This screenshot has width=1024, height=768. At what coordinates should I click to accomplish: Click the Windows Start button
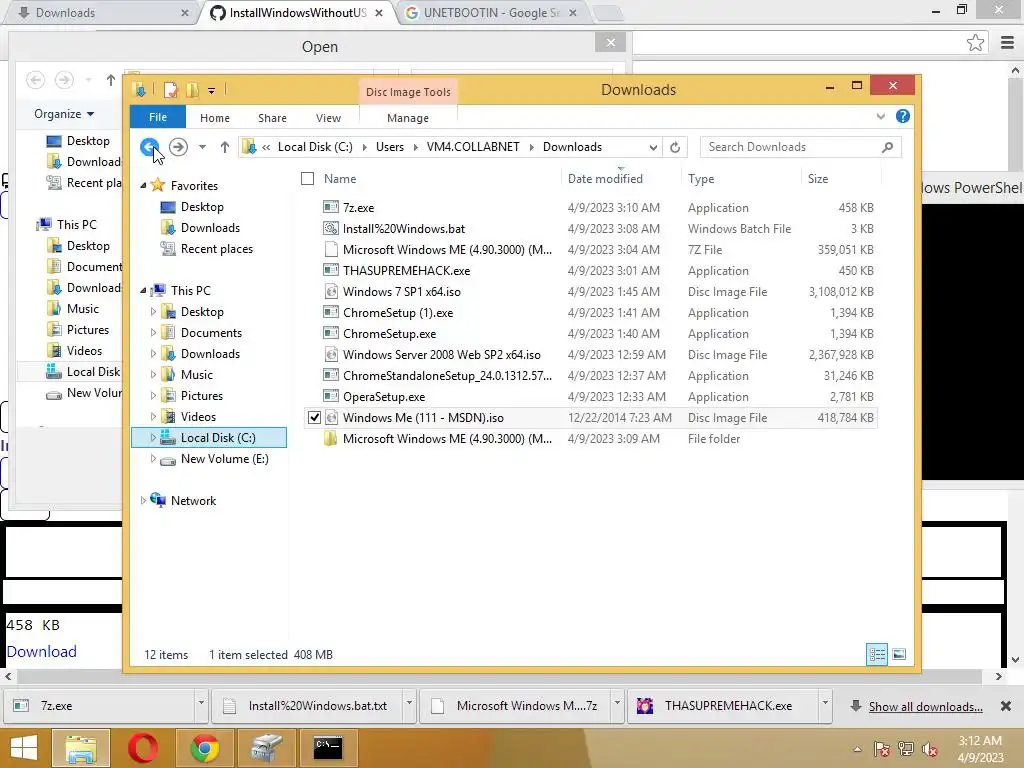24,748
